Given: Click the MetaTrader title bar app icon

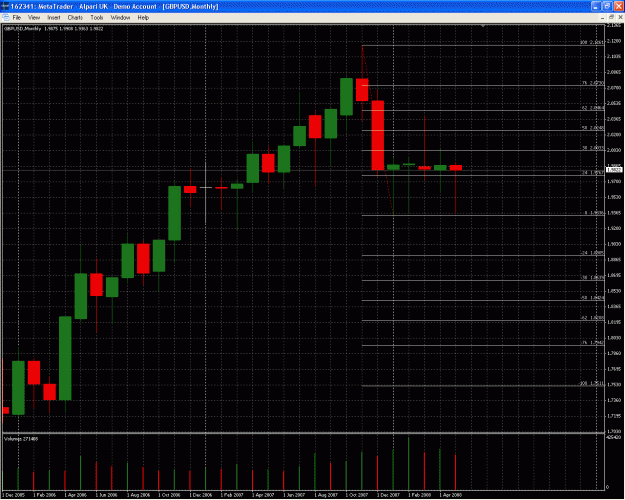Looking at the screenshot, I should (x=5, y=6).
